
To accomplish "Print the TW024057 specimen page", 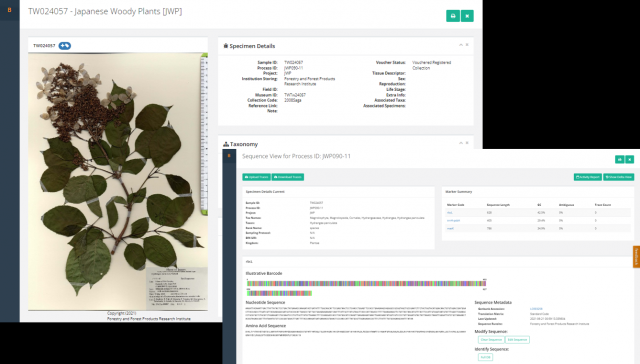I will 453,16.
